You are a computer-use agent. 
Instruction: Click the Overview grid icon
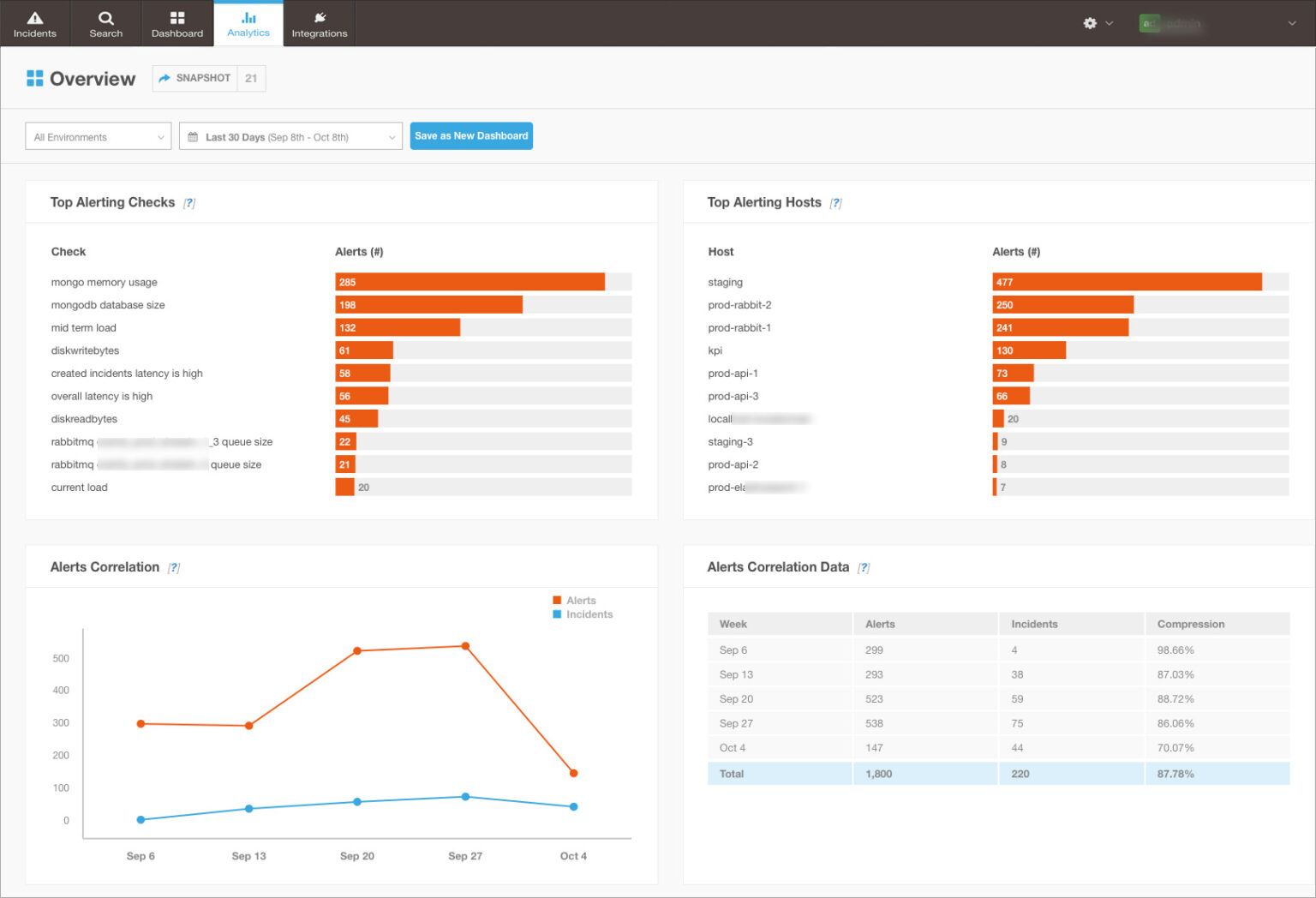(x=35, y=78)
